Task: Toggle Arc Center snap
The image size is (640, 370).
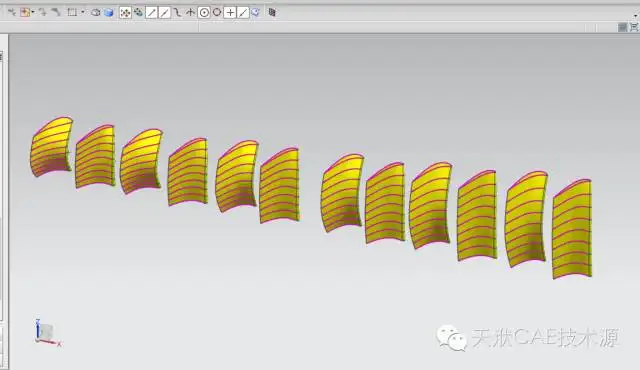Action: 204,13
